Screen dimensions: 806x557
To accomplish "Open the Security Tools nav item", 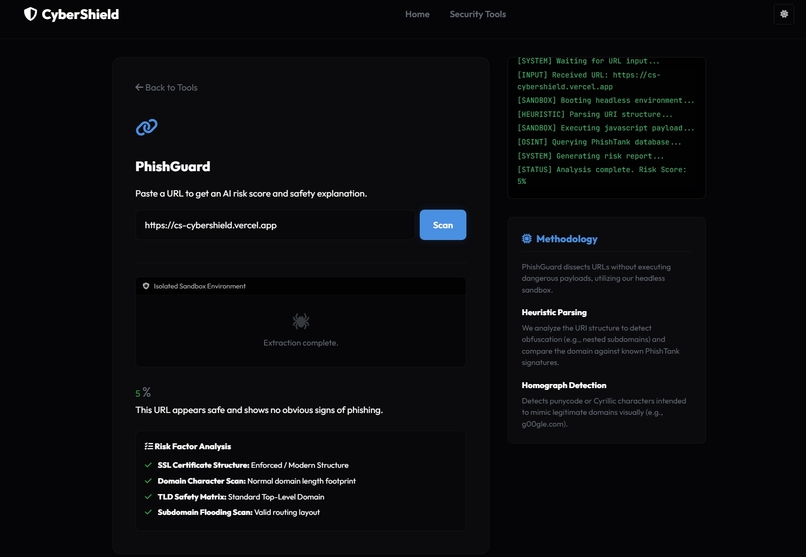I will pos(478,14).
